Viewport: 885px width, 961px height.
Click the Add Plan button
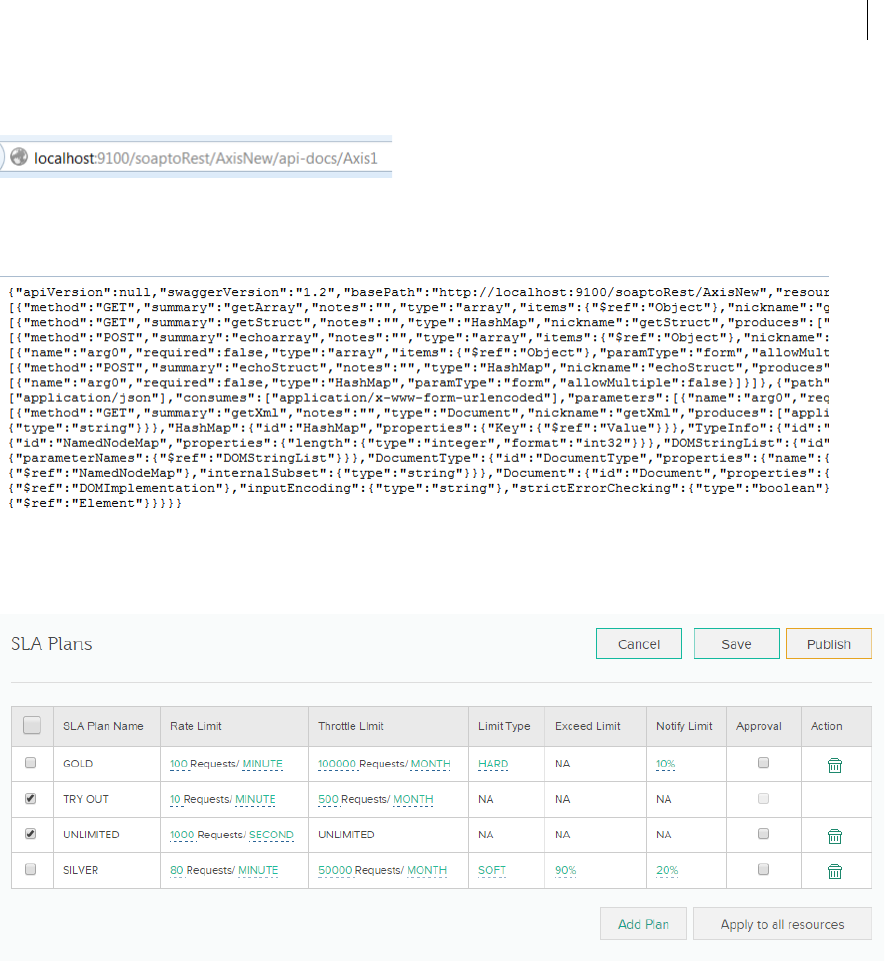tap(643, 924)
